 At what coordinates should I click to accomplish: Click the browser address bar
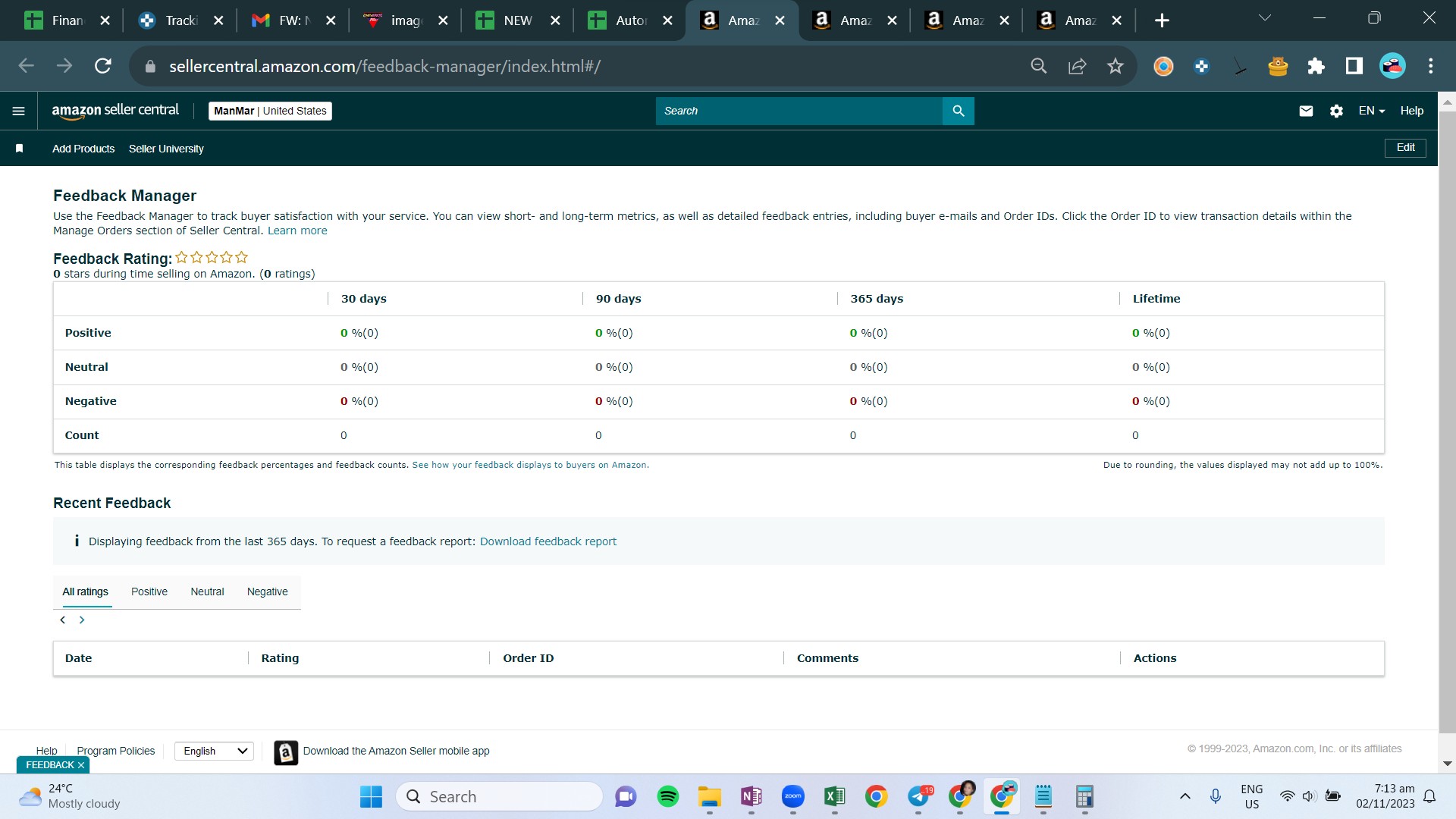[591, 66]
